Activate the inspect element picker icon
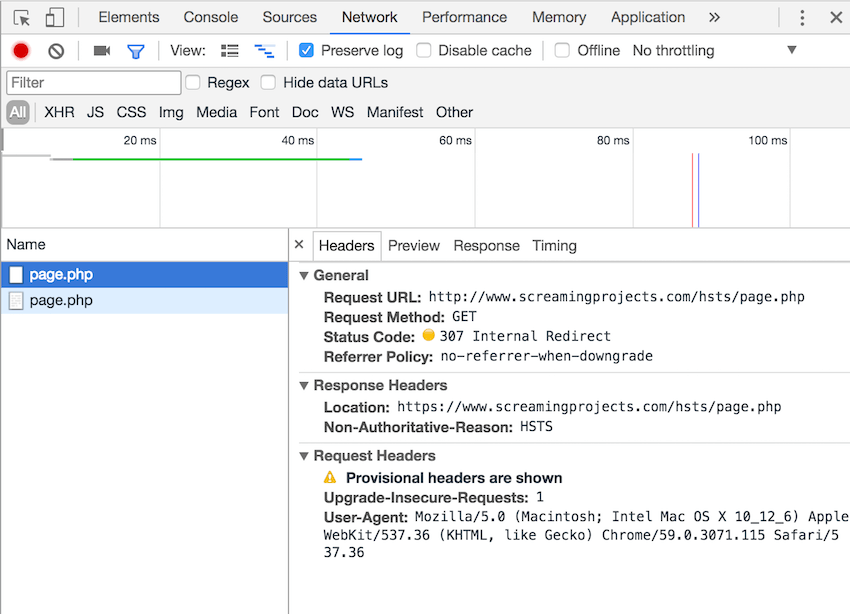 pos(22,18)
